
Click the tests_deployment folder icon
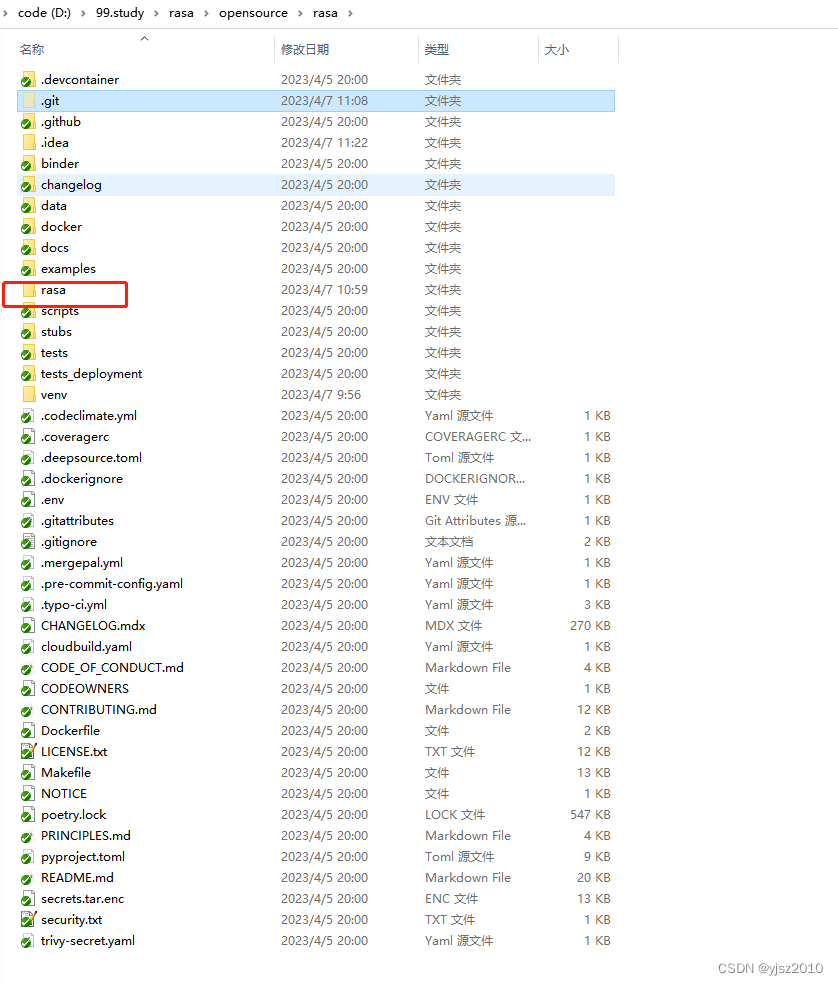[28, 374]
